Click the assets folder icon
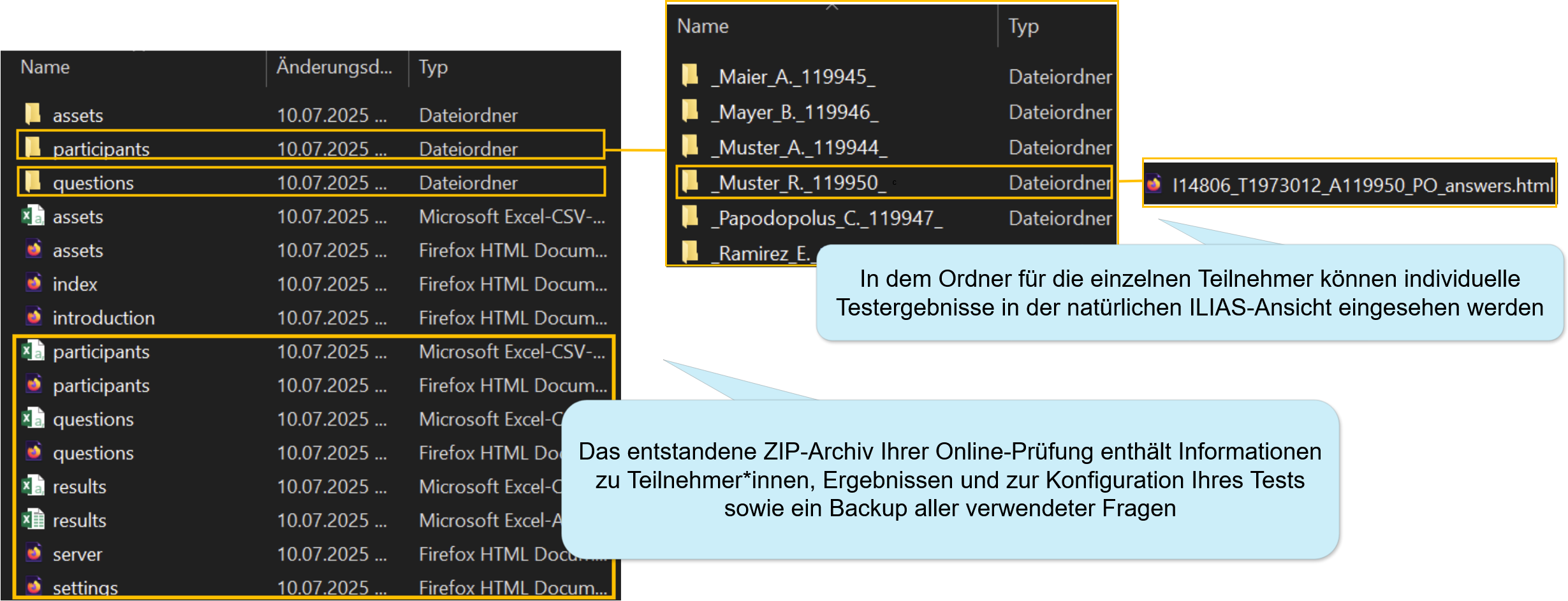This screenshot has height=601, width=1568. tap(33, 114)
